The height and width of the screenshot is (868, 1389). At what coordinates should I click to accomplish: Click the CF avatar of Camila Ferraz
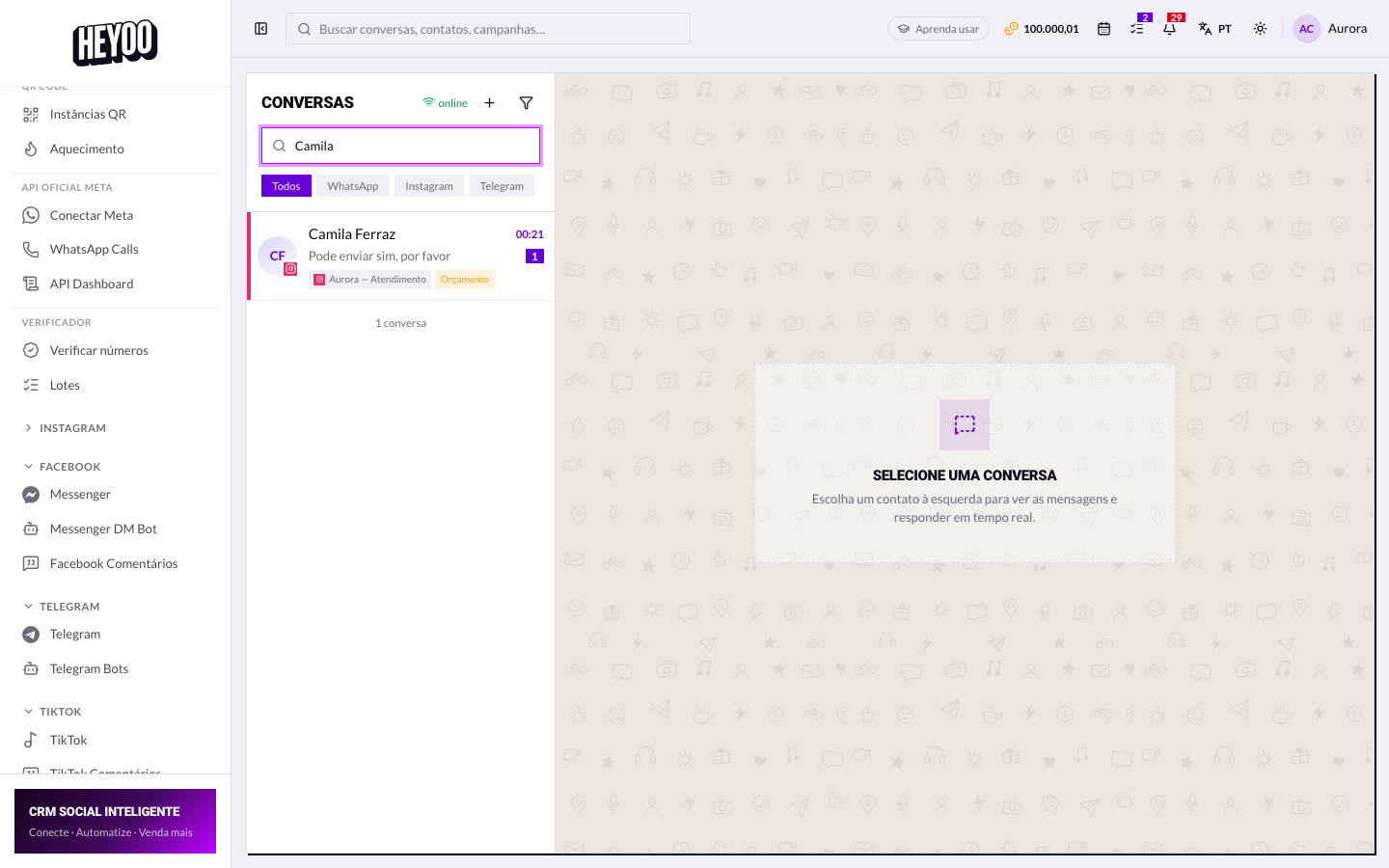coord(278,256)
